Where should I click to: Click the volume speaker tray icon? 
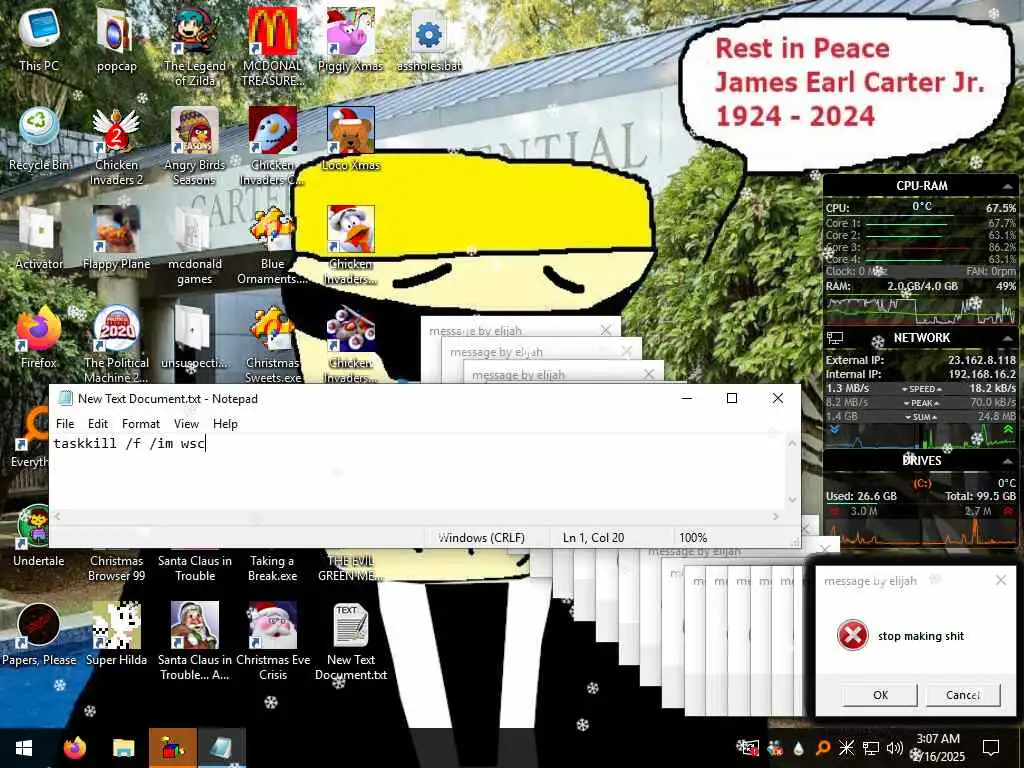tap(894, 748)
